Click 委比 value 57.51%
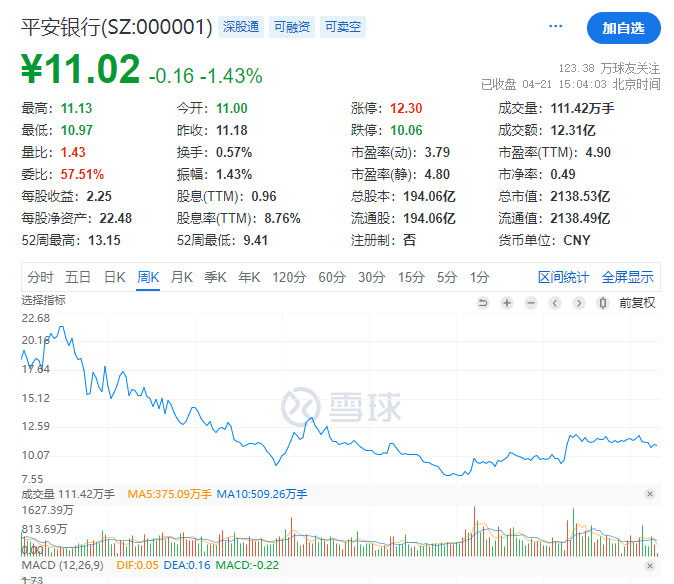 pos(82,174)
